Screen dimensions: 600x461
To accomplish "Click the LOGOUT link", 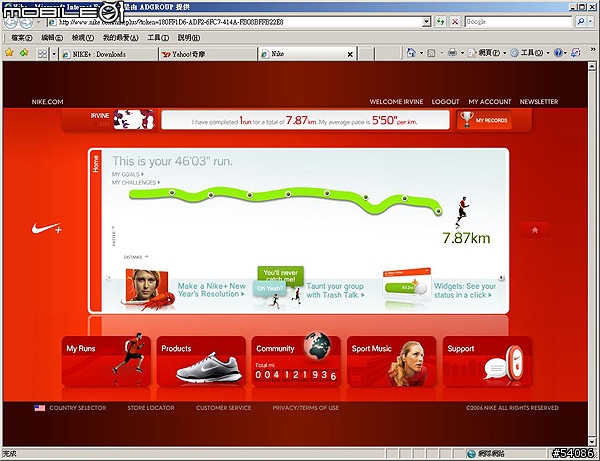I will pyautogui.click(x=445, y=102).
